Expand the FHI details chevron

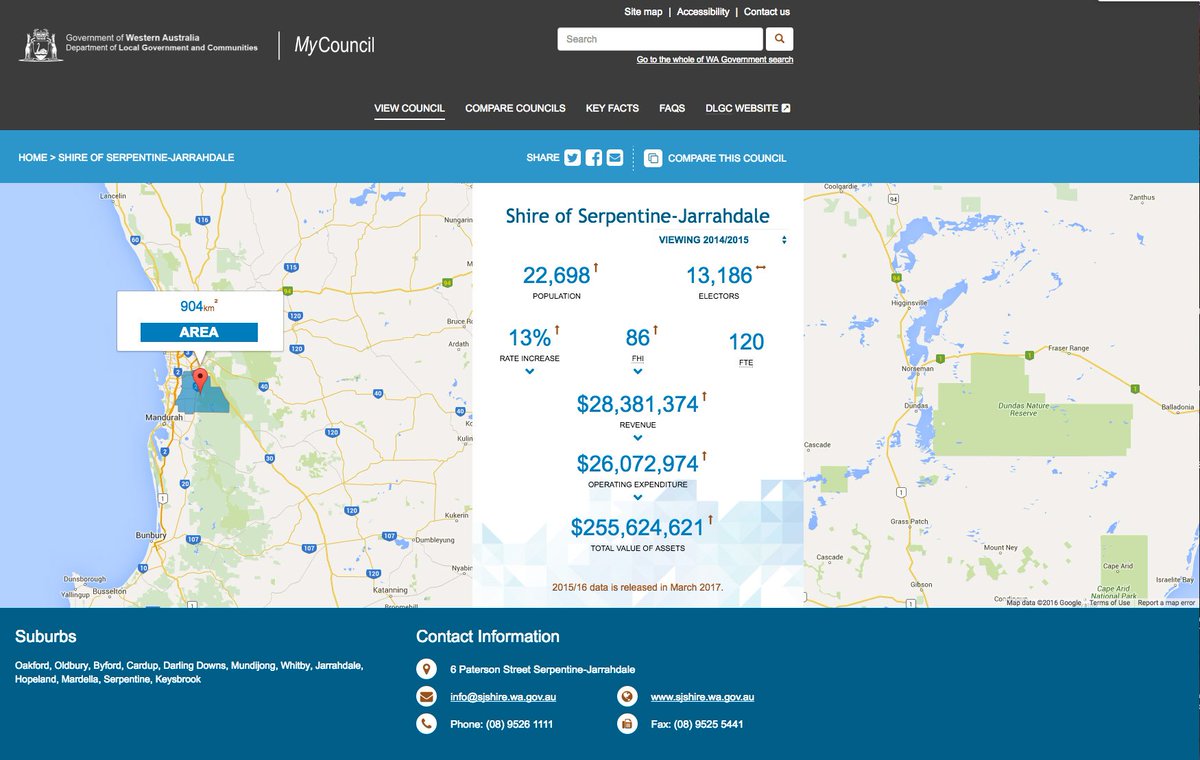click(638, 369)
